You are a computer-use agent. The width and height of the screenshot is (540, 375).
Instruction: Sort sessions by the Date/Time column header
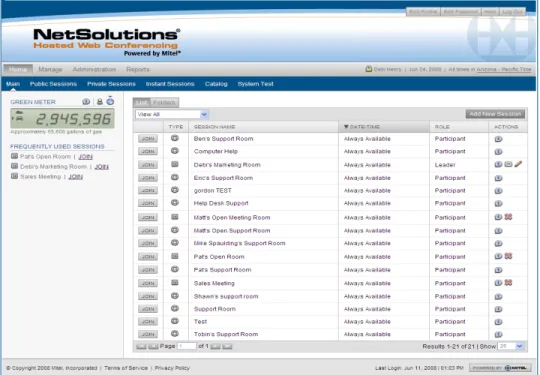click(362, 127)
